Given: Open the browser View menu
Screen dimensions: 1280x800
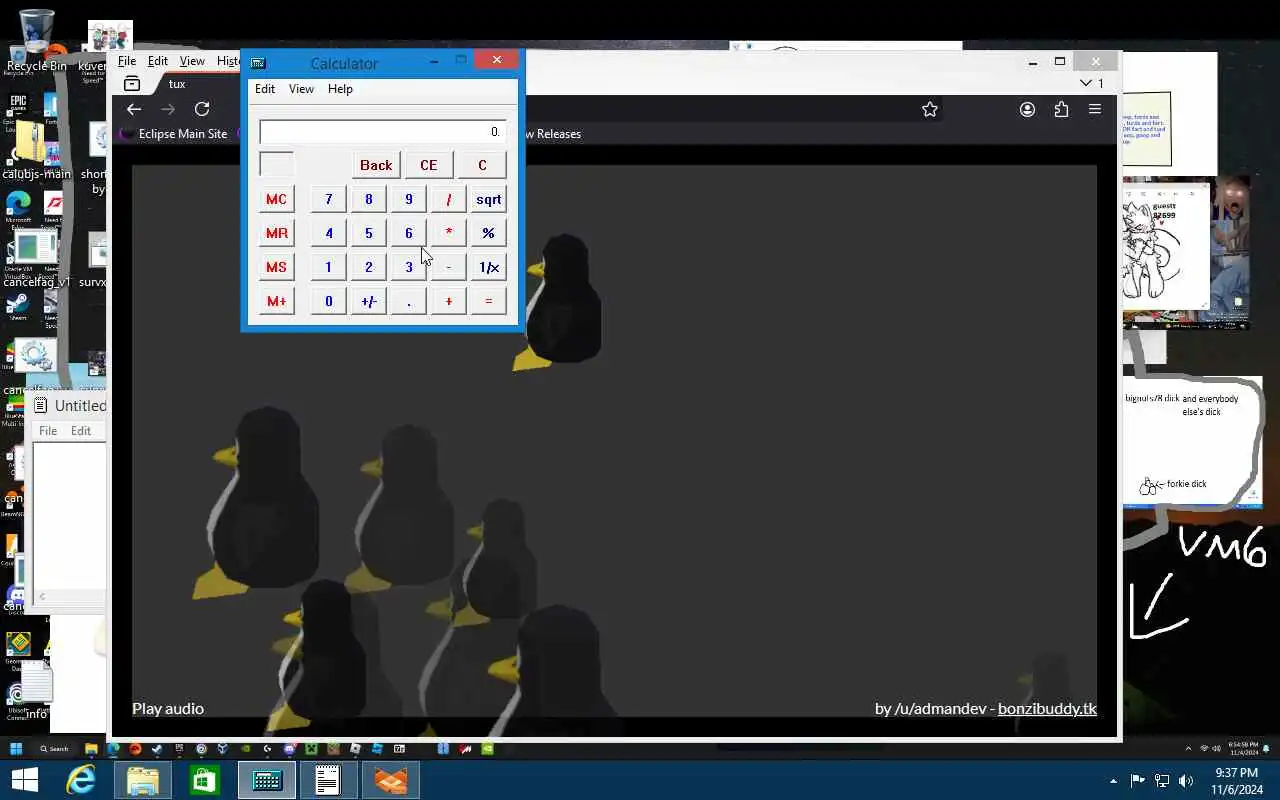Looking at the screenshot, I should tap(192, 61).
